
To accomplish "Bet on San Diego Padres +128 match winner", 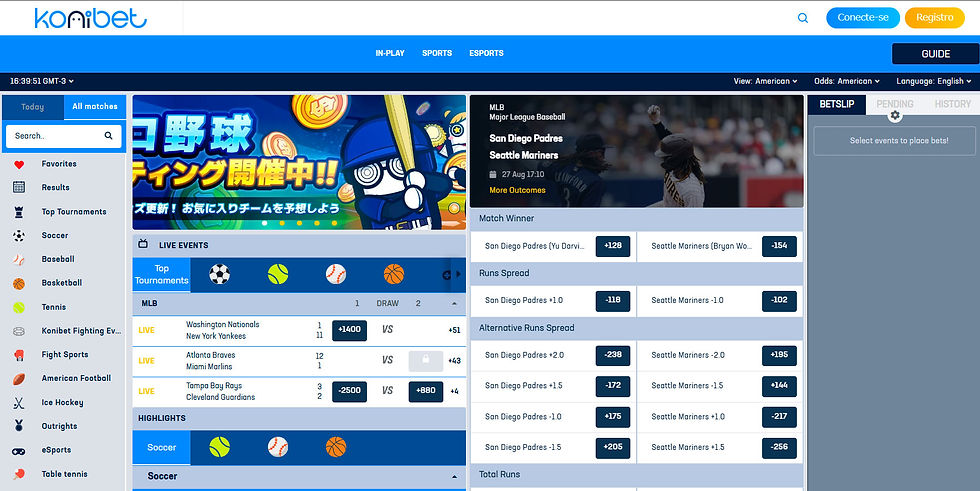I will pos(612,246).
